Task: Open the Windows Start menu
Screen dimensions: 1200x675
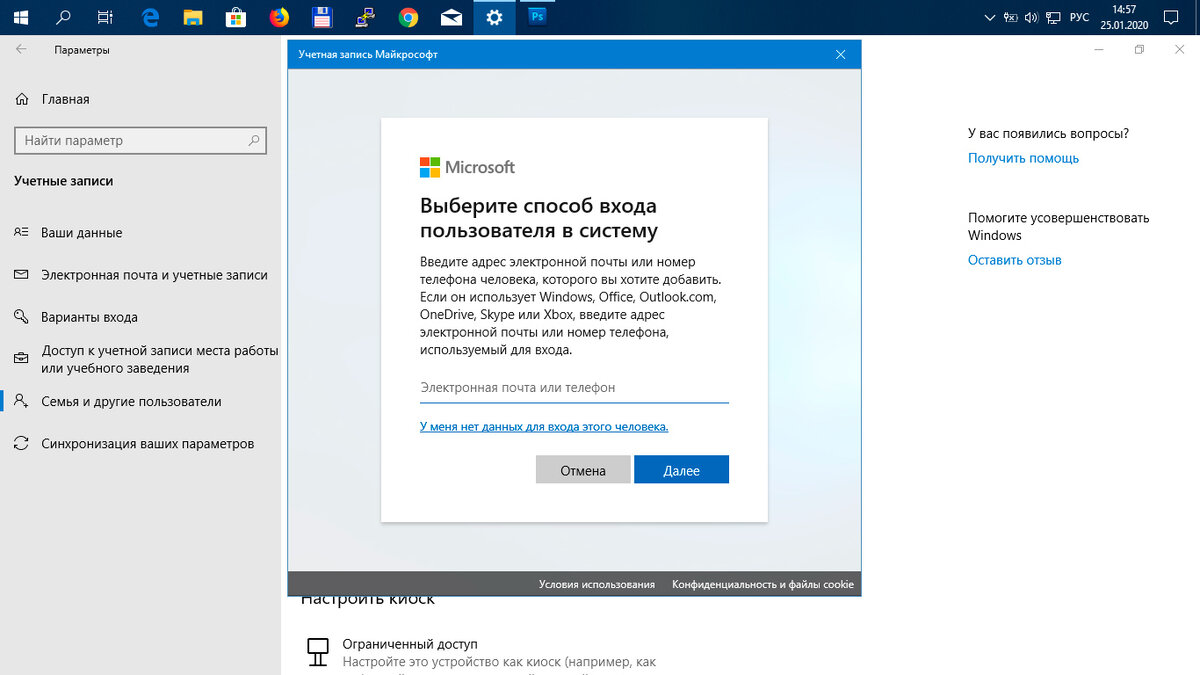Action: coord(20,17)
